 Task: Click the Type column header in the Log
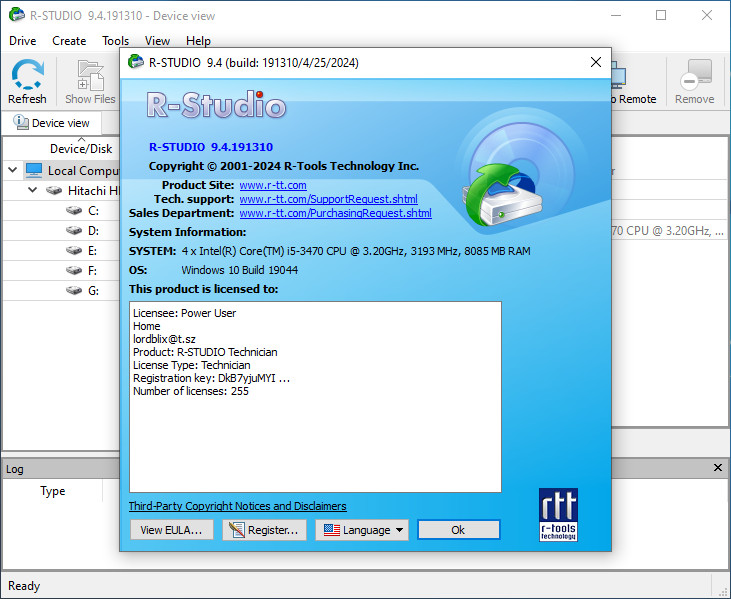(x=52, y=491)
